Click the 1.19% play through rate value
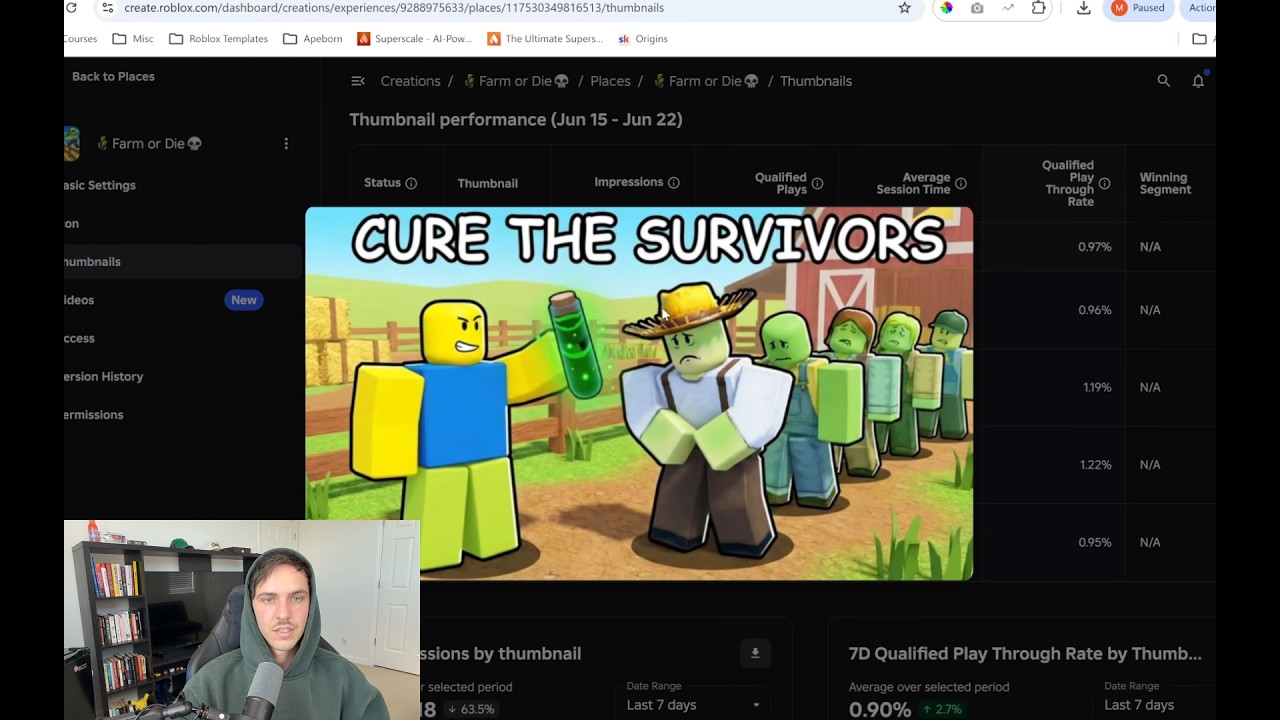Image resolution: width=1280 pixels, height=720 pixels. [x=1097, y=387]
